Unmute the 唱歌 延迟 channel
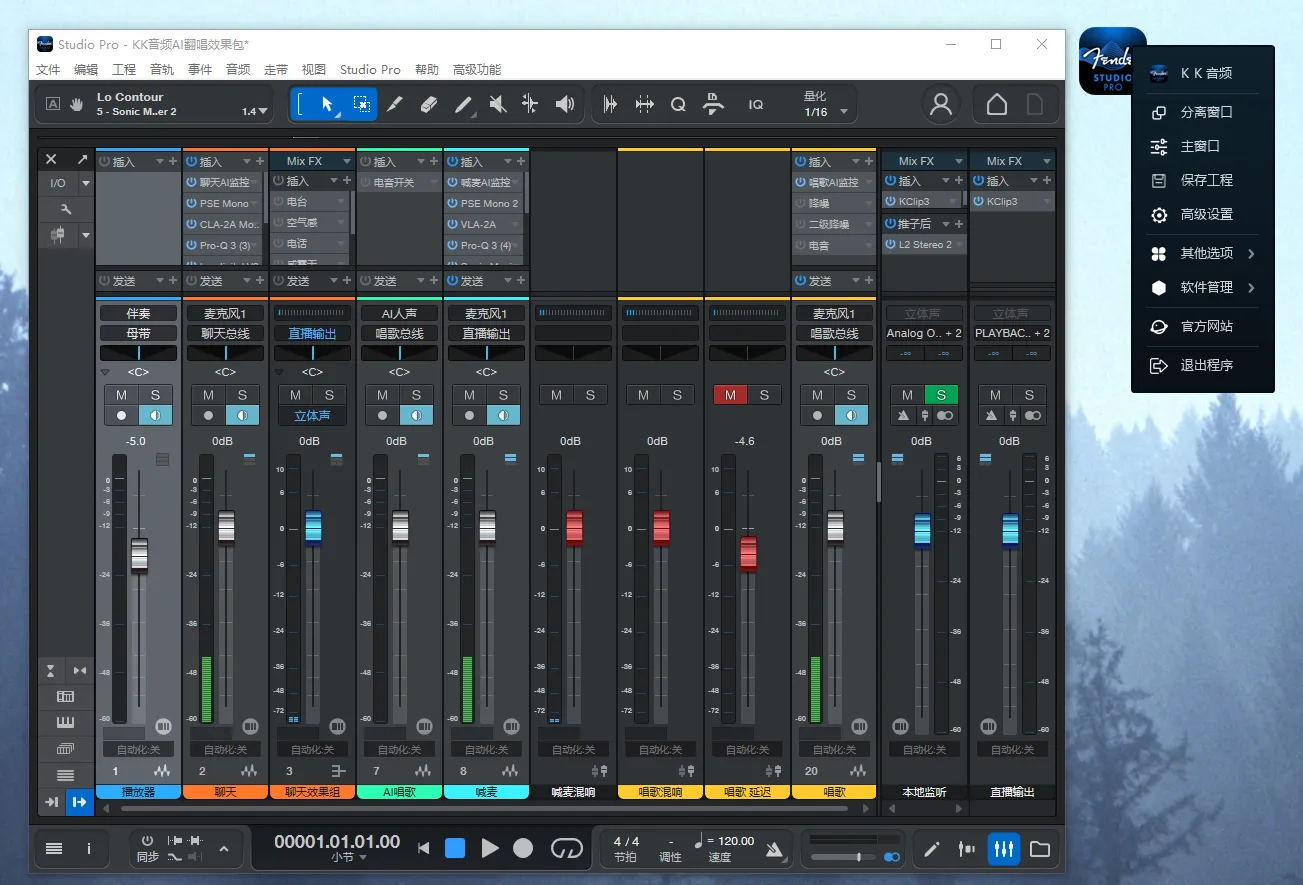The height and width of the screenshot is (885, 1303). click(730, 395)
